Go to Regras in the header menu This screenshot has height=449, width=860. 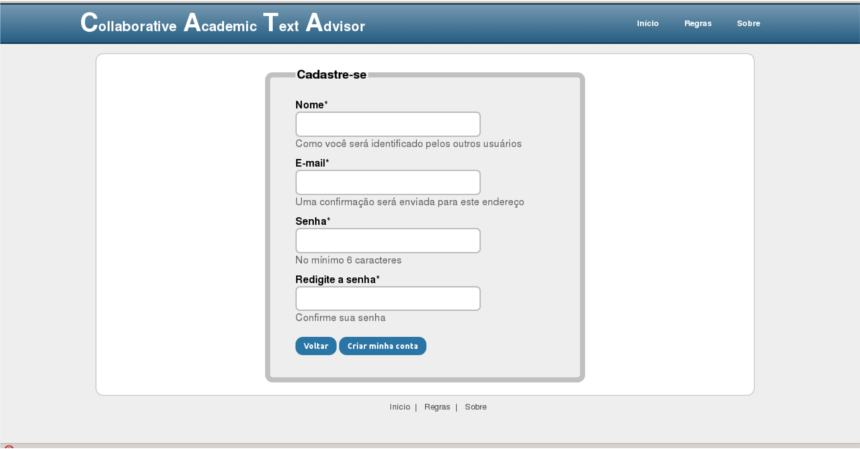click(x=698, y=24)
